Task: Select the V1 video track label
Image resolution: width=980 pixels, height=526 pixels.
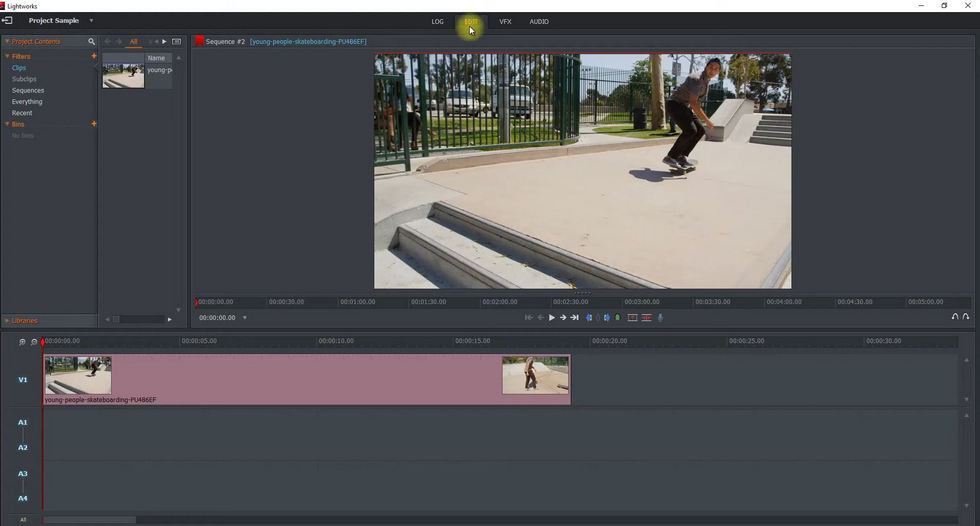Action: [22, 380]
